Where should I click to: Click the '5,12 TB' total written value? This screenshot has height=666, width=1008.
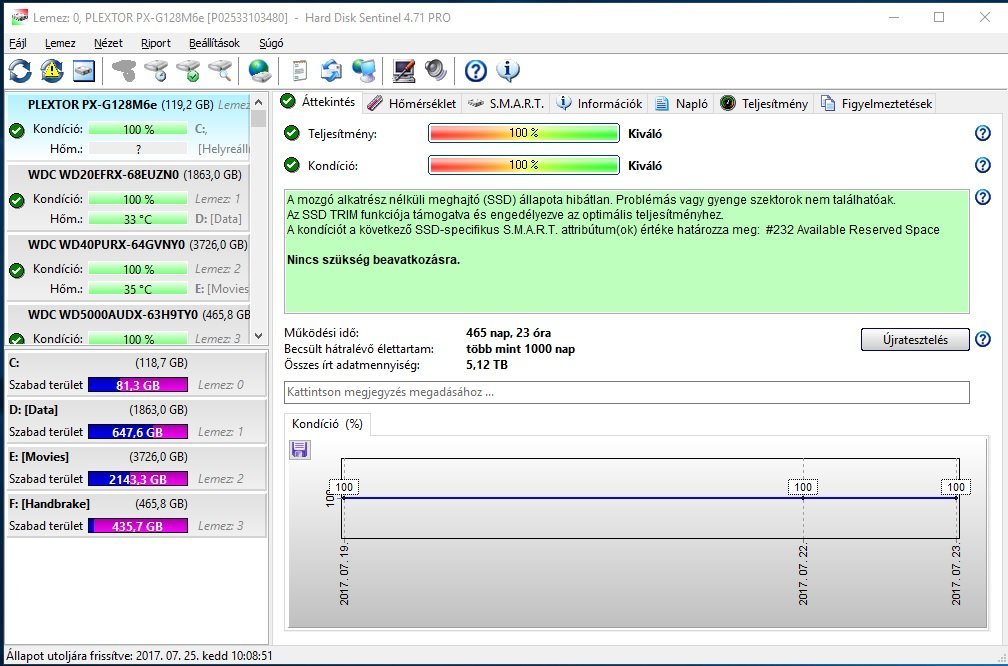coord(487,364)
